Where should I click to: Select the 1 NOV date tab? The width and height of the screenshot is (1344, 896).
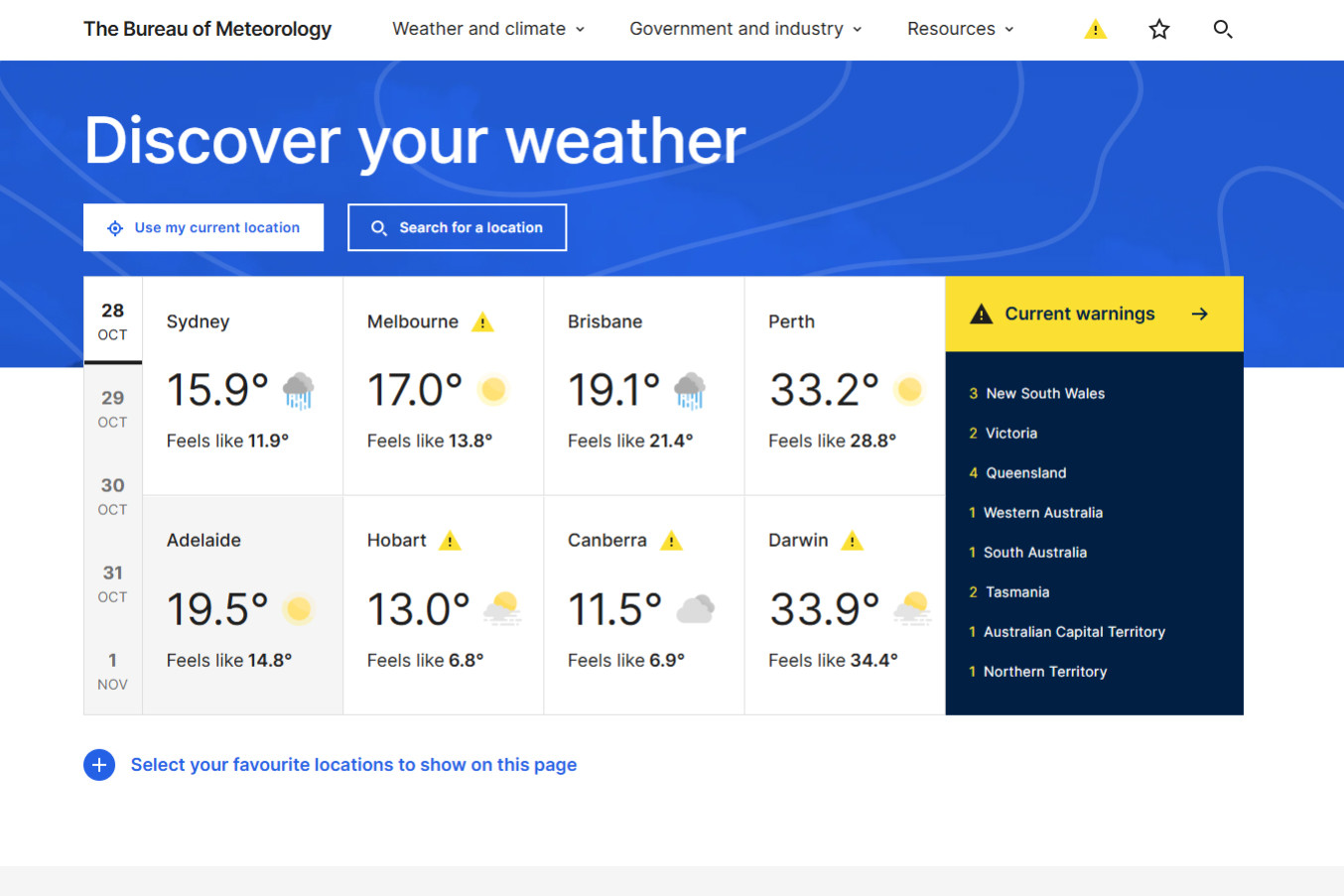(x=112, y=672)
